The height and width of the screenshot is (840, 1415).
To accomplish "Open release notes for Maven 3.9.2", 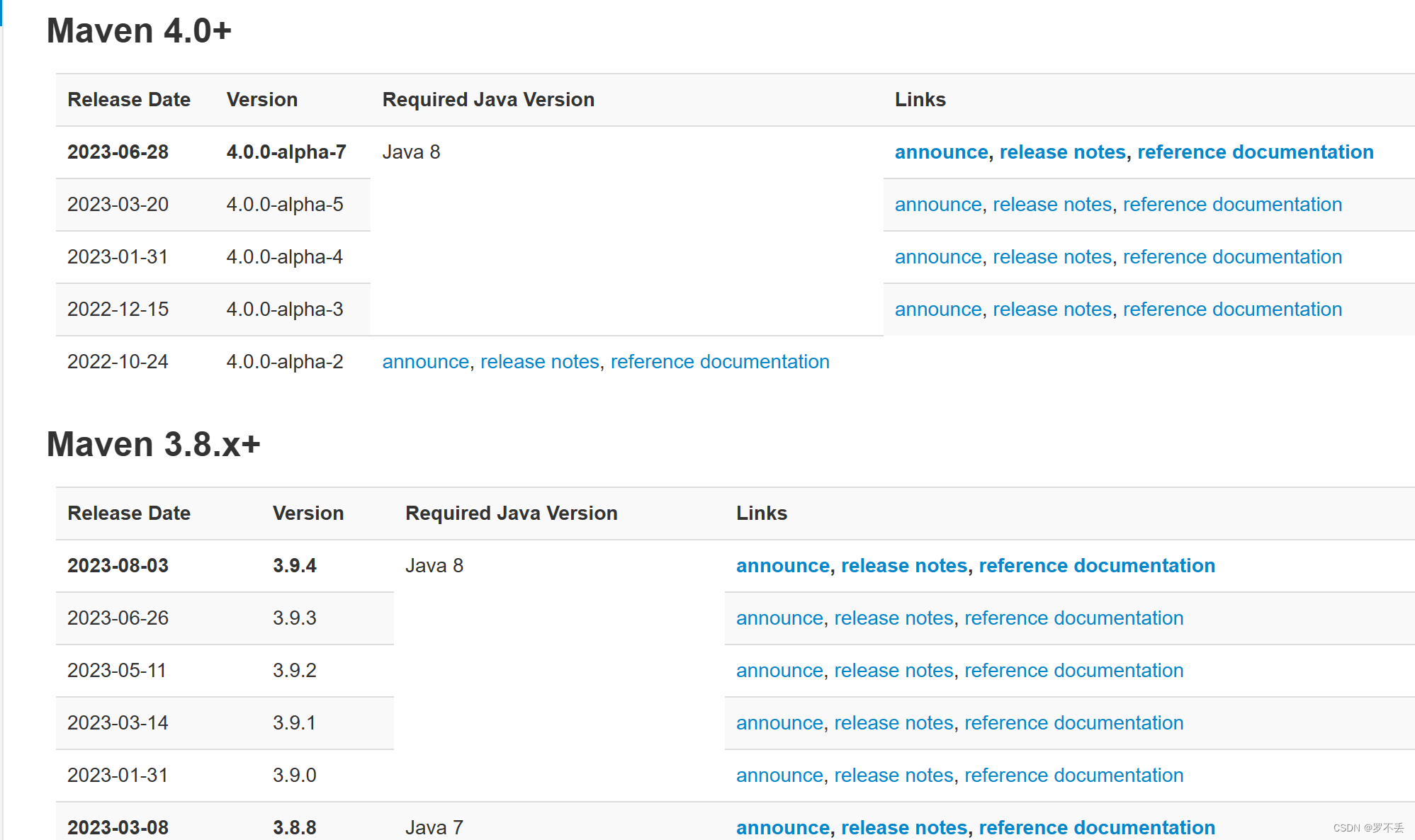I will tap(893, 671).
